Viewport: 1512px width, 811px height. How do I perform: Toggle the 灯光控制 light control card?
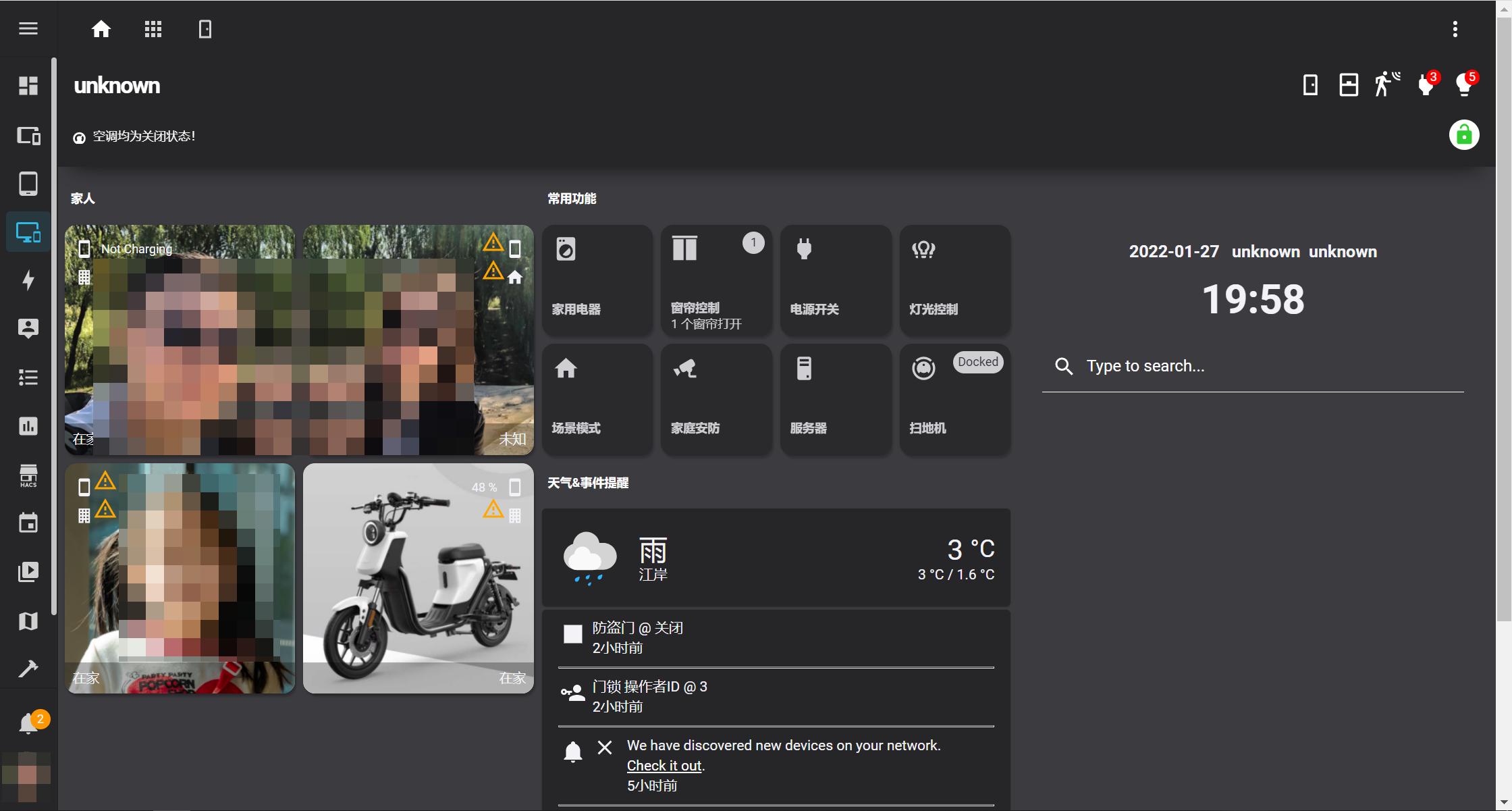pos(954,280)
